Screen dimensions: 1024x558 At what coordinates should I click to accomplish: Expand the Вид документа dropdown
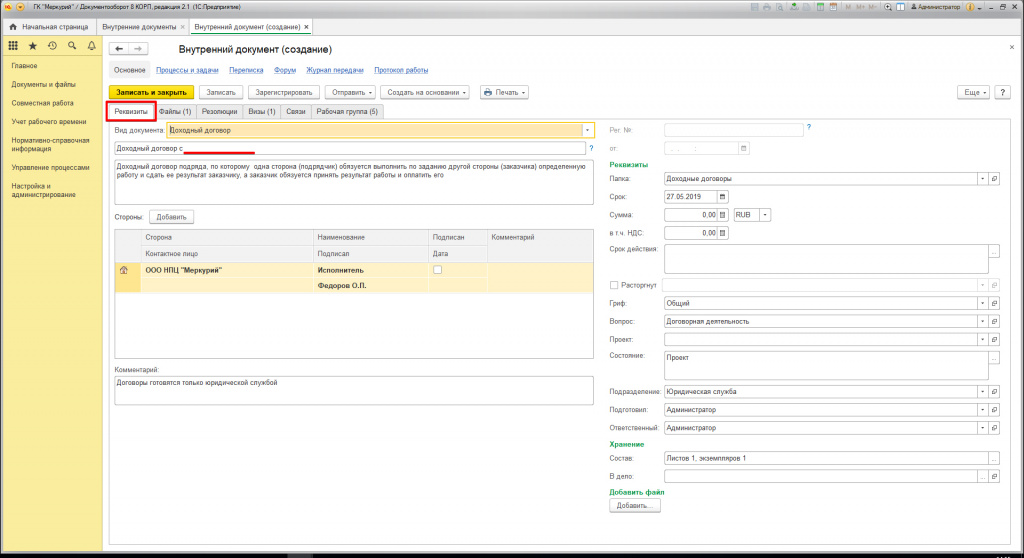pyautogui.click(x=587, y=130)
